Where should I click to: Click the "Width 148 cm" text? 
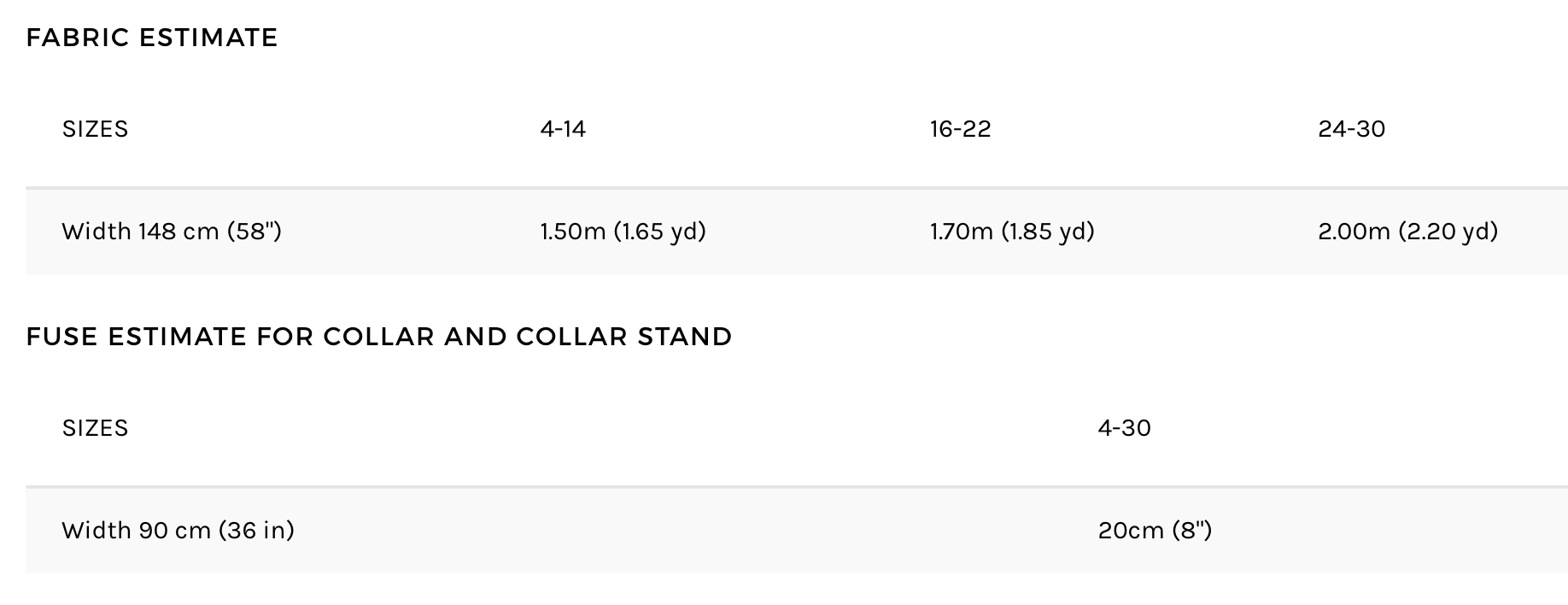click(x=140, y=232)
